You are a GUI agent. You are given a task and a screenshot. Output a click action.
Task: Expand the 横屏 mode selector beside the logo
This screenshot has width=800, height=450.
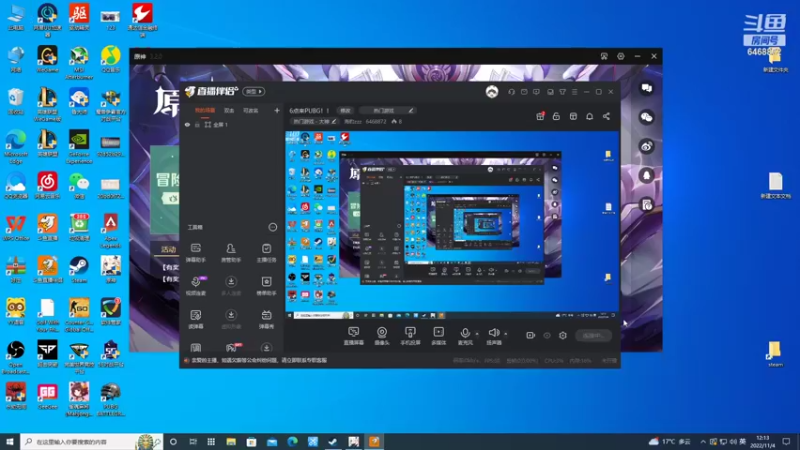(x=254, y=91)
